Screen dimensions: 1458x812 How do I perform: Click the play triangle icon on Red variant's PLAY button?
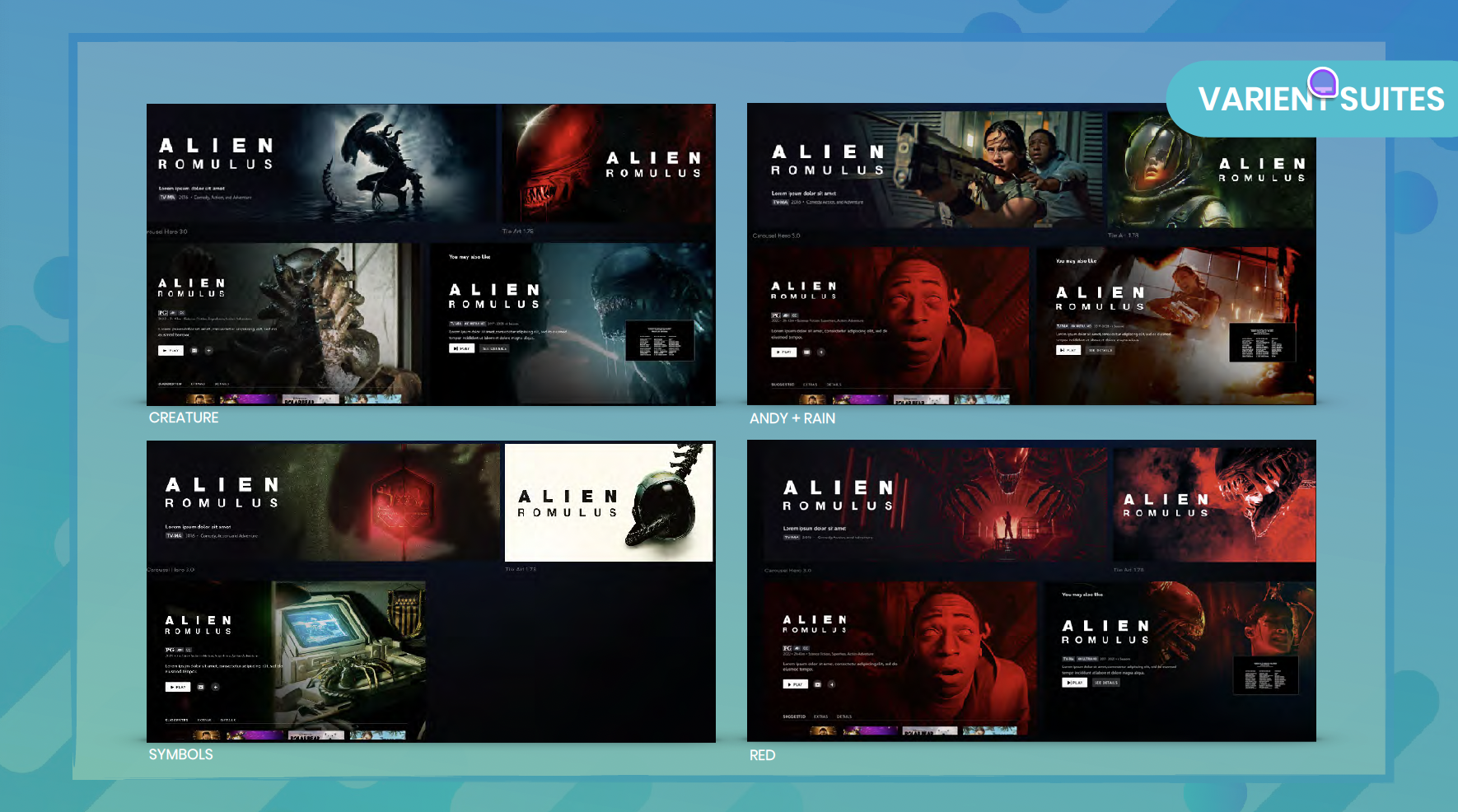[x=789, y=684]
